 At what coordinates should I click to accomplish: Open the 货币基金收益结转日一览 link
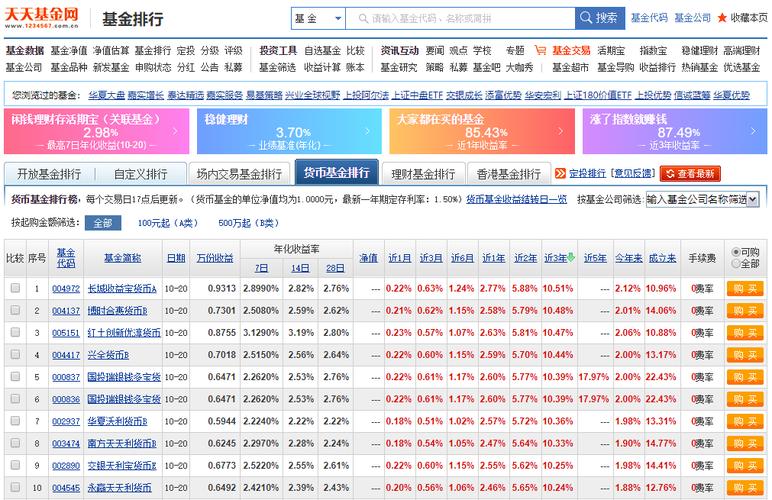pos(516,199)
